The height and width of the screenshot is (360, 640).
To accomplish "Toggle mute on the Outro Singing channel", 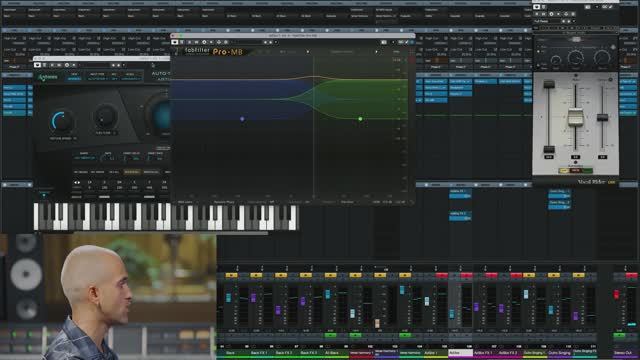I will pyautogui.click(x=553, y=276).
